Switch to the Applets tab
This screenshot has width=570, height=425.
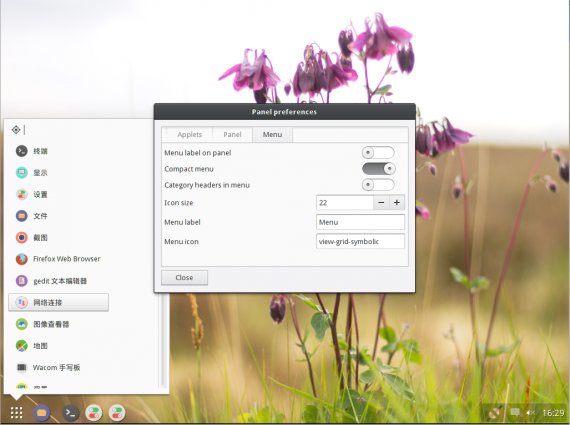(189, 135)
